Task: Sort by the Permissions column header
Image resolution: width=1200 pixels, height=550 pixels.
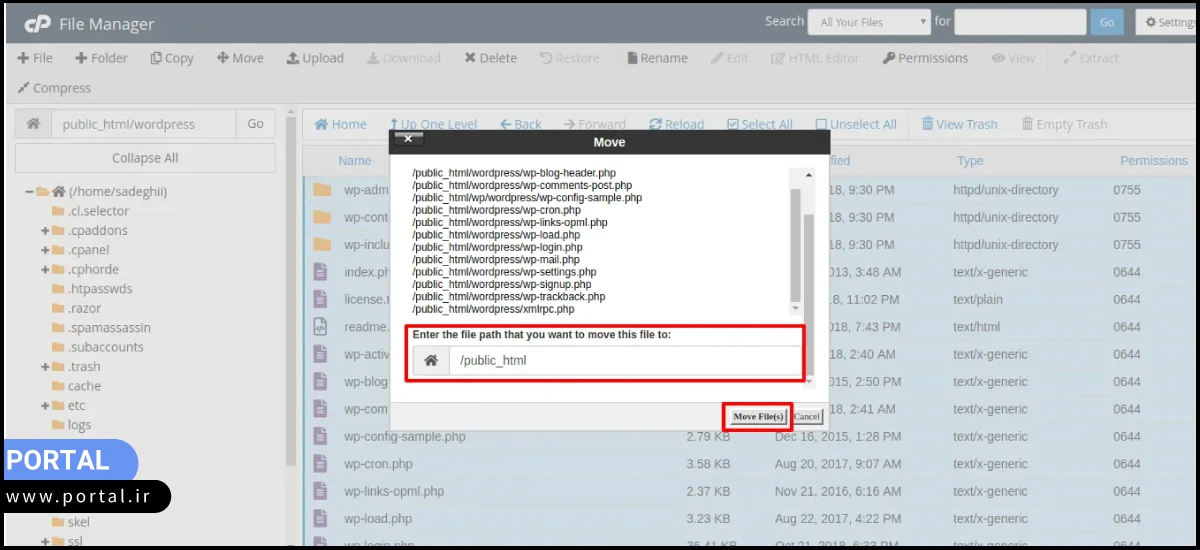Action: [x=1153, y=160]
